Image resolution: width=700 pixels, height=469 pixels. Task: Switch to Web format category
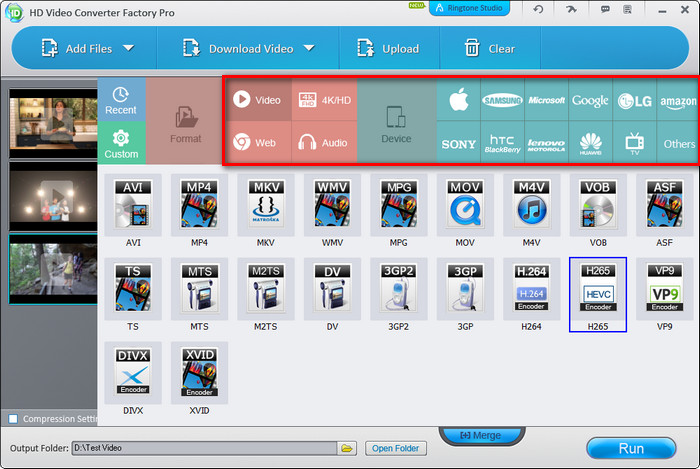pos(258,142)
